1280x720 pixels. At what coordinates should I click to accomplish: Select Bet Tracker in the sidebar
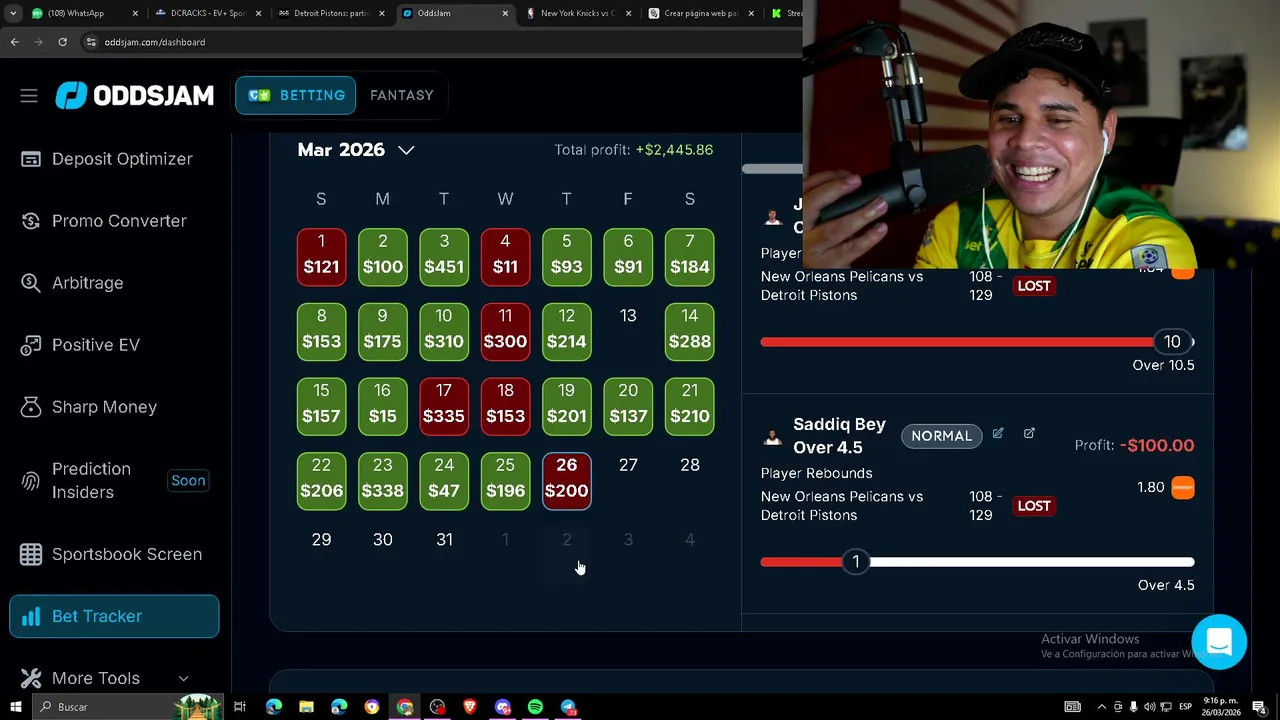pyautogui.click(x=114, y=616)
